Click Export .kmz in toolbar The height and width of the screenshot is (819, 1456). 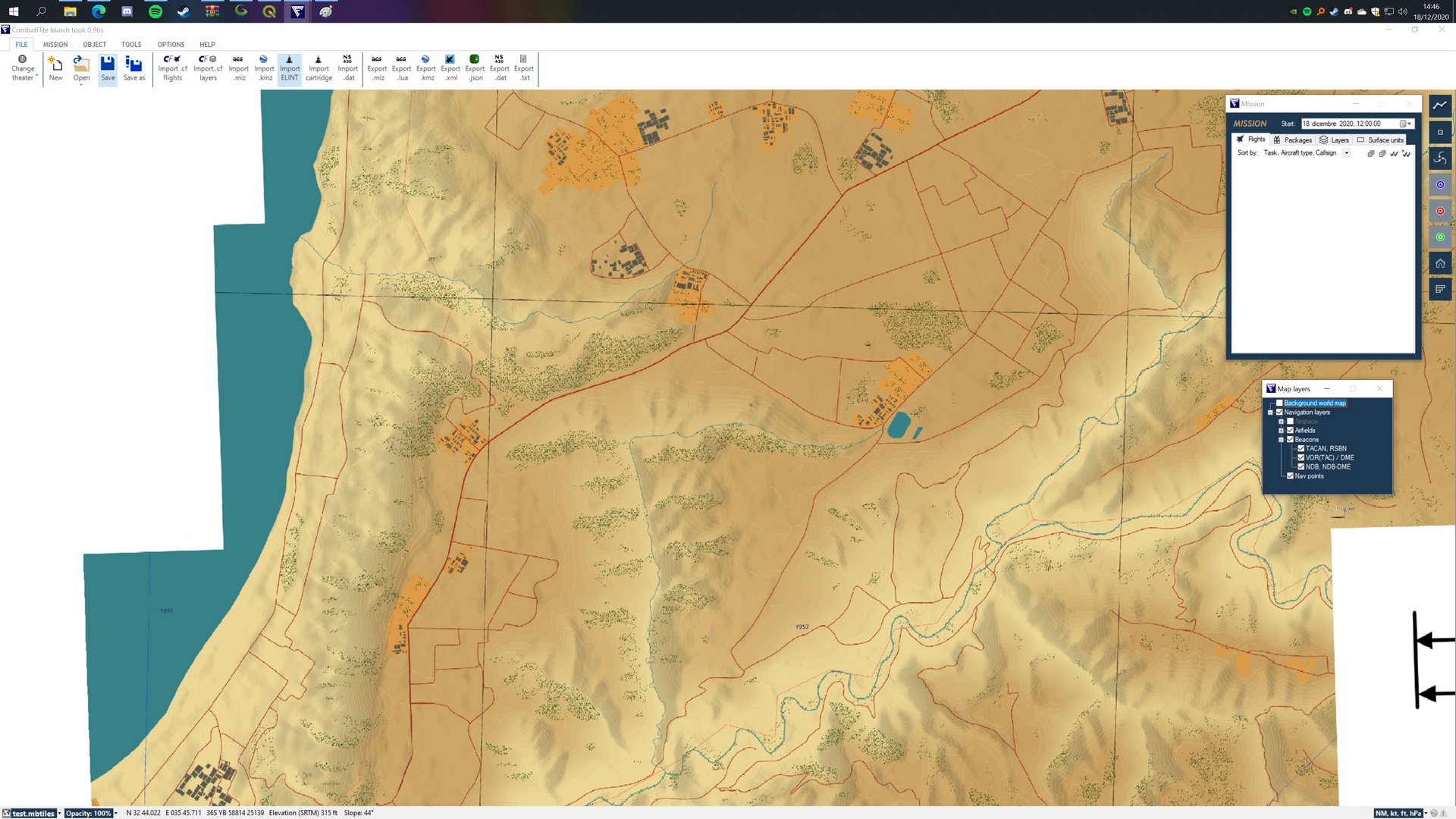[x=425, y=67]
